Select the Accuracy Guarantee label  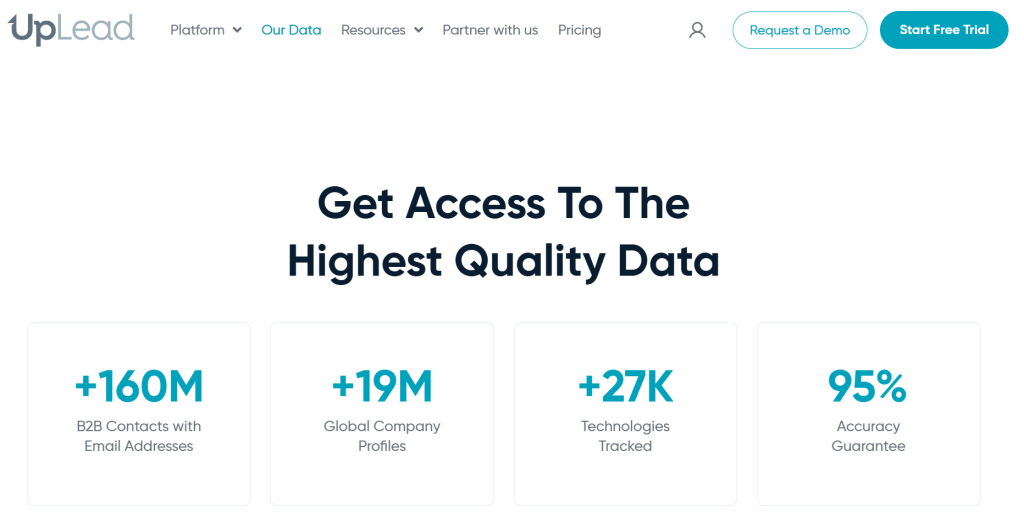(868, 436)
